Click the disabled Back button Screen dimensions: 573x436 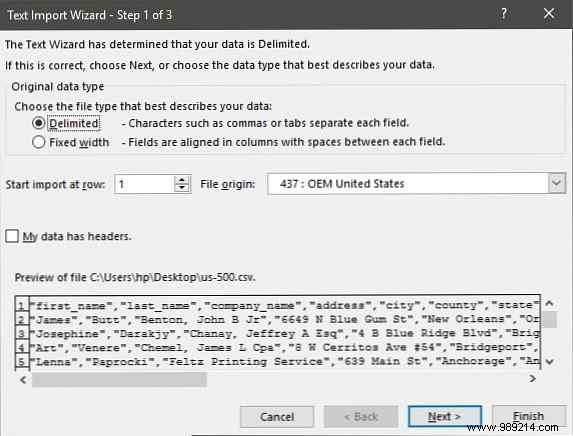[361, 417]
